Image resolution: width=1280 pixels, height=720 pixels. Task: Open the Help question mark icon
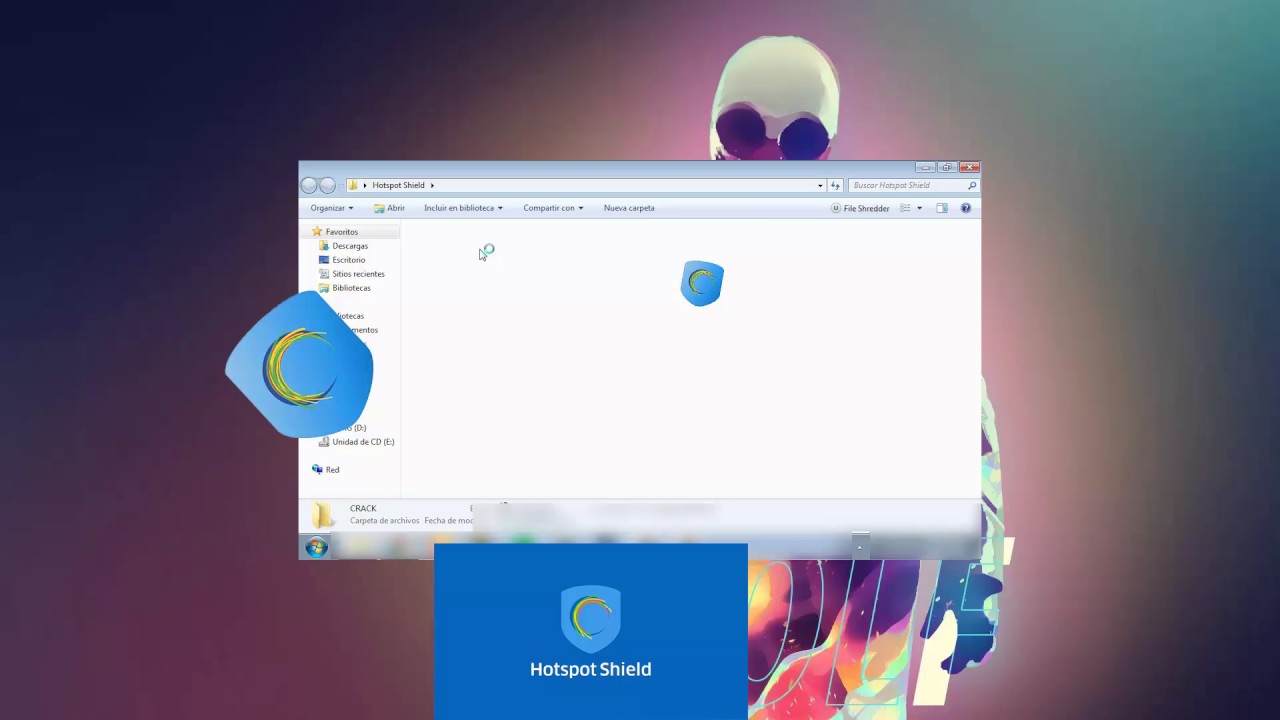[x=966, y=208]
